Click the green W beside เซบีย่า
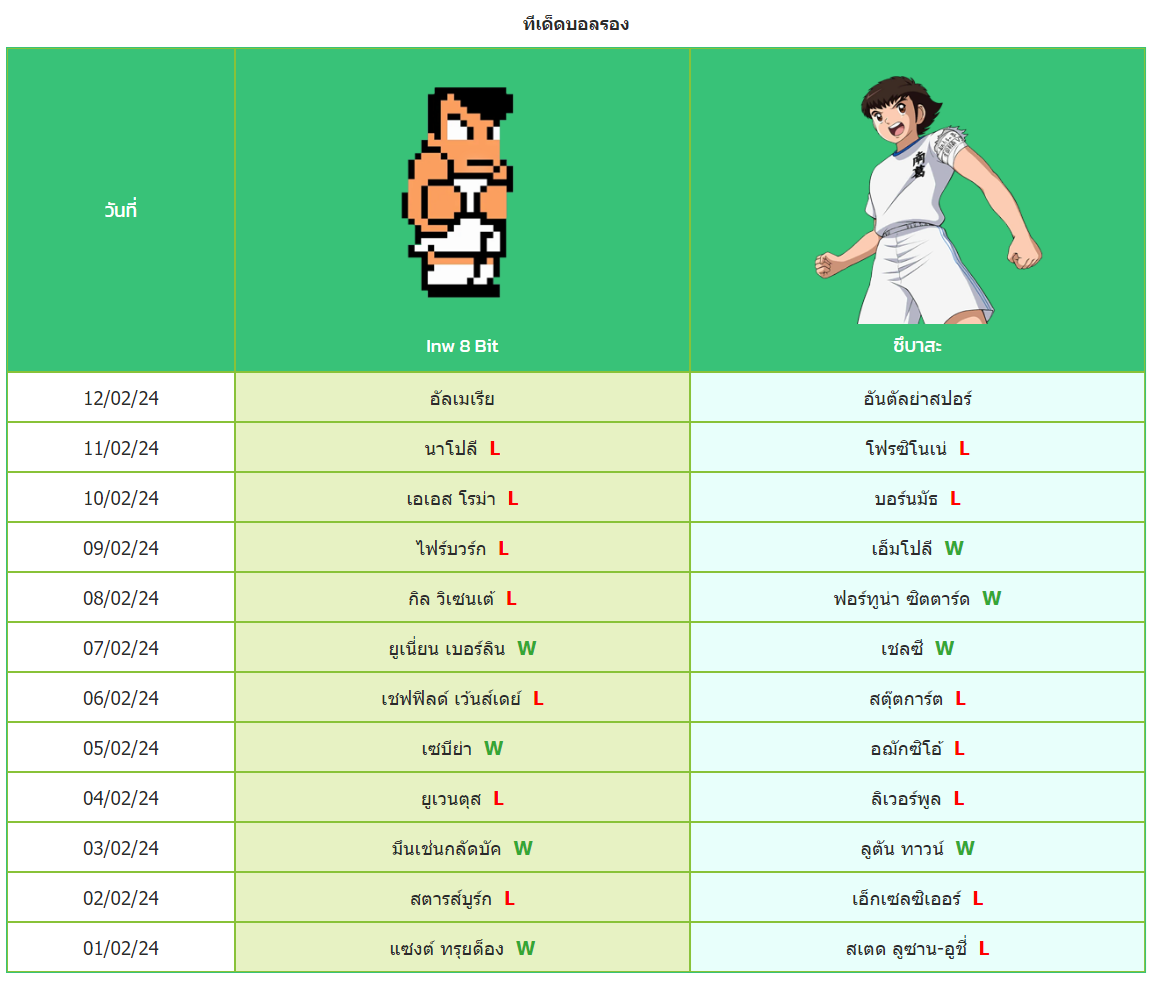This screenshot has width=1151, height=981. [x=493, y=747]
